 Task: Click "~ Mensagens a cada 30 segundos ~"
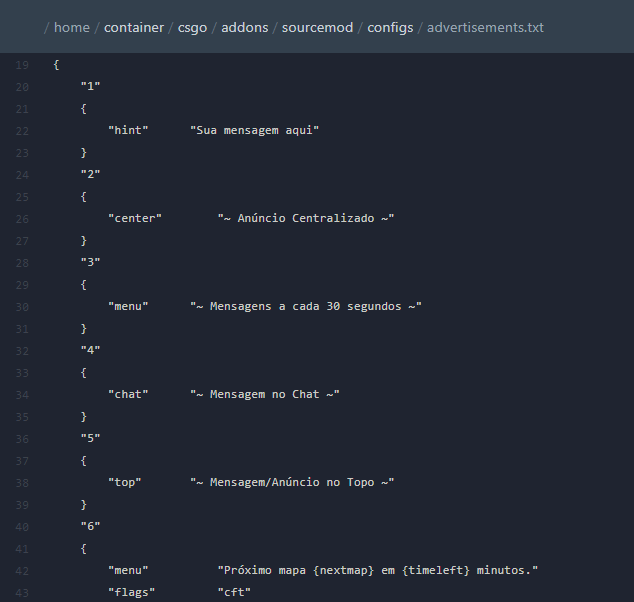click(x=306, y=306)
